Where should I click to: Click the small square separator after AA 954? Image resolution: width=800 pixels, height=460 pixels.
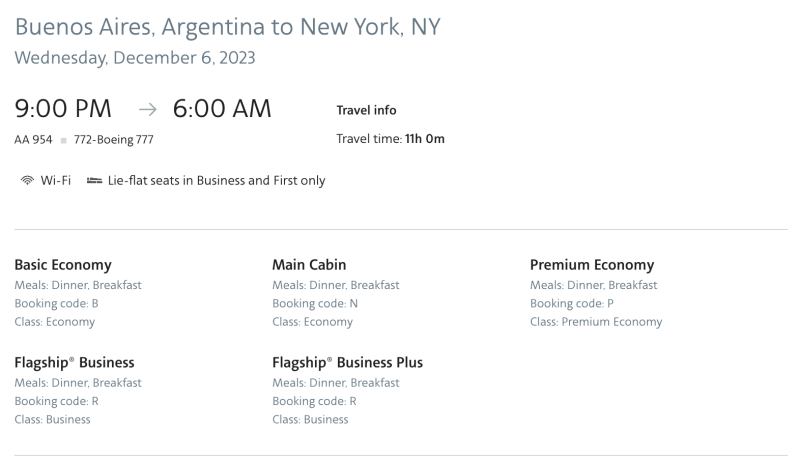tap(63, 140)
